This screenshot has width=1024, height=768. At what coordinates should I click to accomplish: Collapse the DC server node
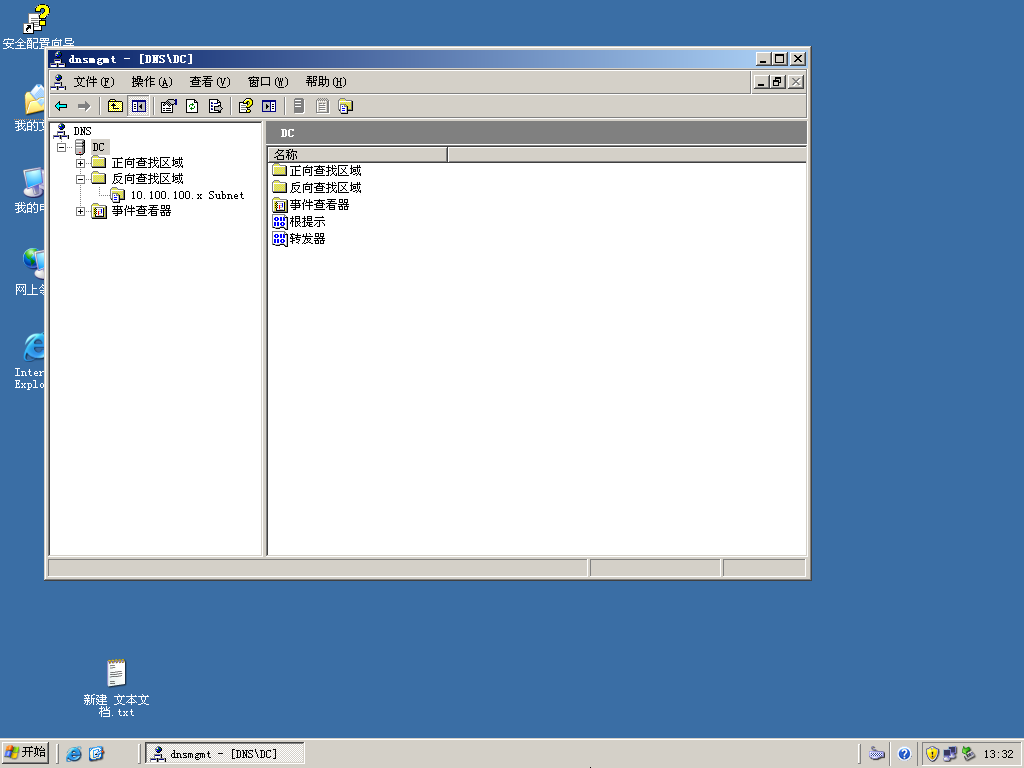(x=61, y=147)
